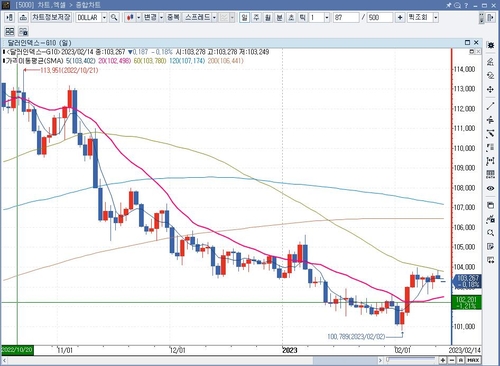Click the horizontal scrollbar thumb under chart
Image resolution: width=500 pixels, height=366 pixels.
[x=345, y=360]
